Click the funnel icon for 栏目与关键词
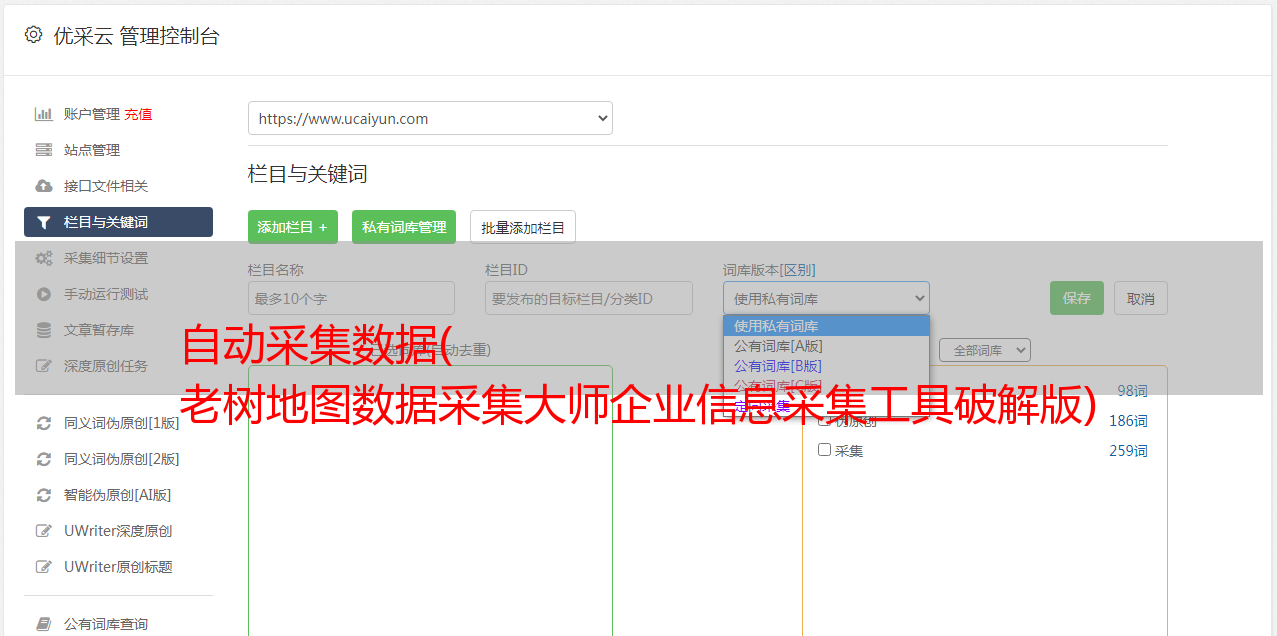 (x=44, y=222)
